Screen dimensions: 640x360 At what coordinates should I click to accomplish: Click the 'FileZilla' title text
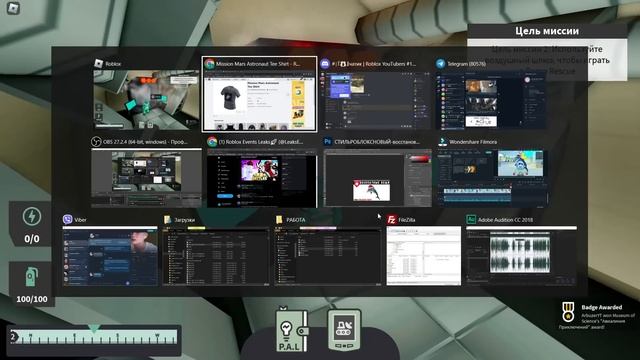pyautogui.click(x=407, y=220)
